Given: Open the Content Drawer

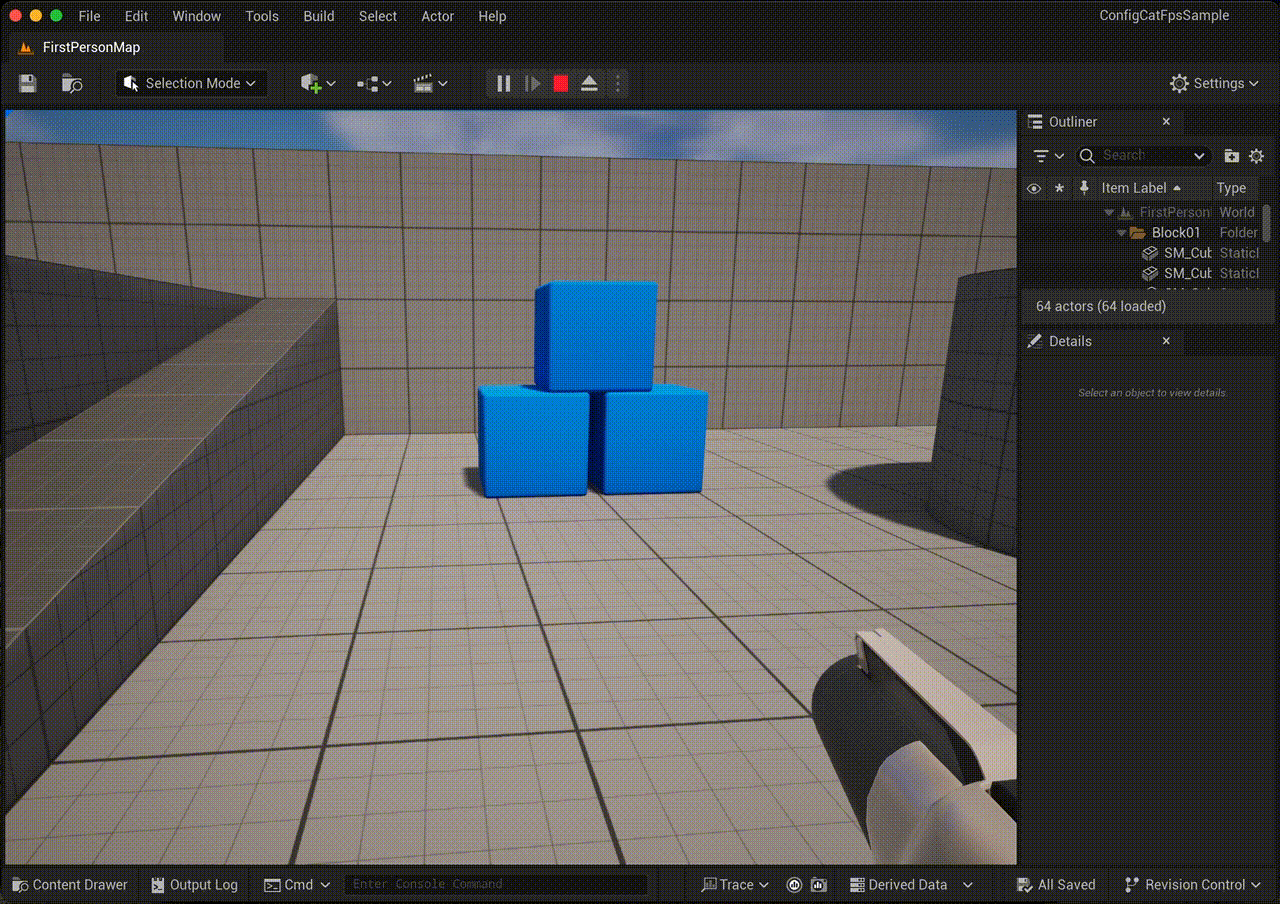Looking at the screenshot, I should pos(68,884).
